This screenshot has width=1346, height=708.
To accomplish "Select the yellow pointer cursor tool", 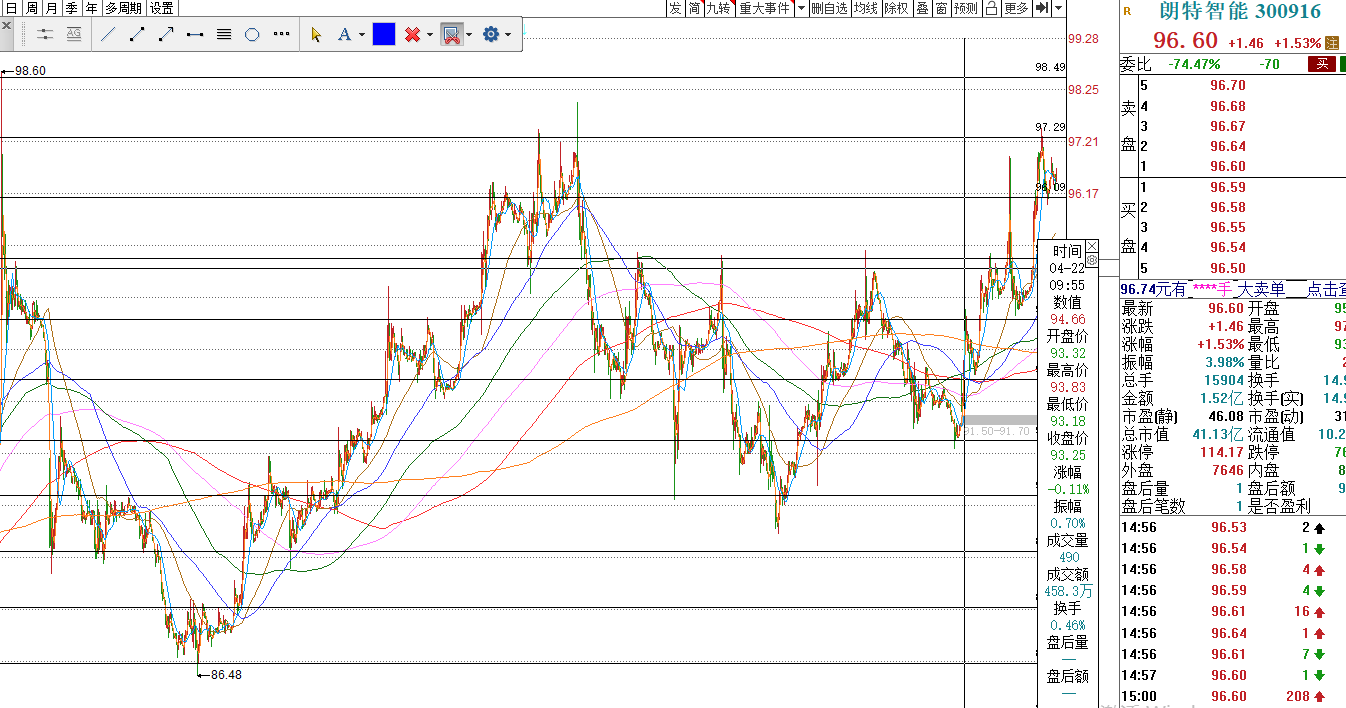I will pos(317,34).
